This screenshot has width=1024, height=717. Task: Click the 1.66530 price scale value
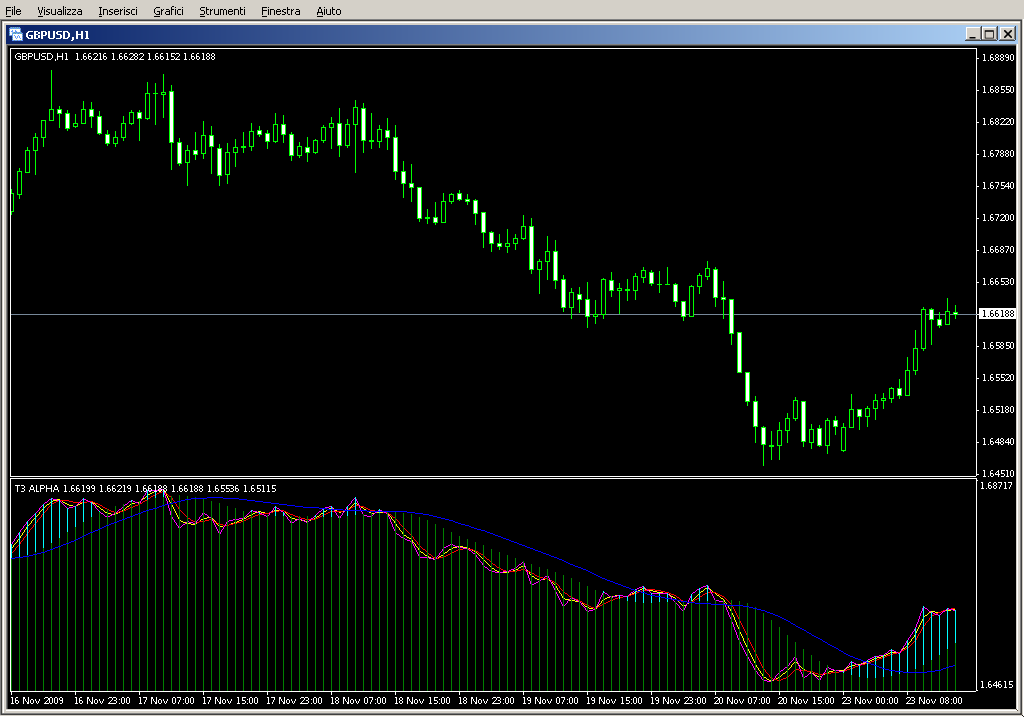(x=998, y=281)
